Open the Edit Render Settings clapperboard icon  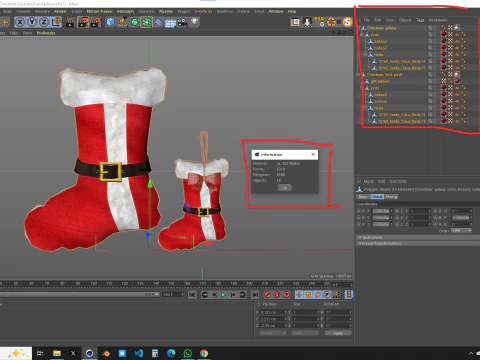(x=95, y=22)
